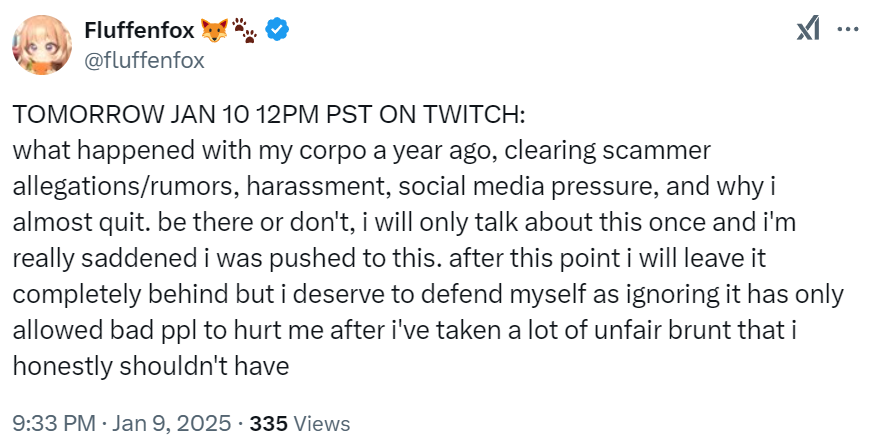This screenshot has height=442, width=870.
Task: Click the "allegations/rumors, harassment" text line
Action: tap(393, 187)
